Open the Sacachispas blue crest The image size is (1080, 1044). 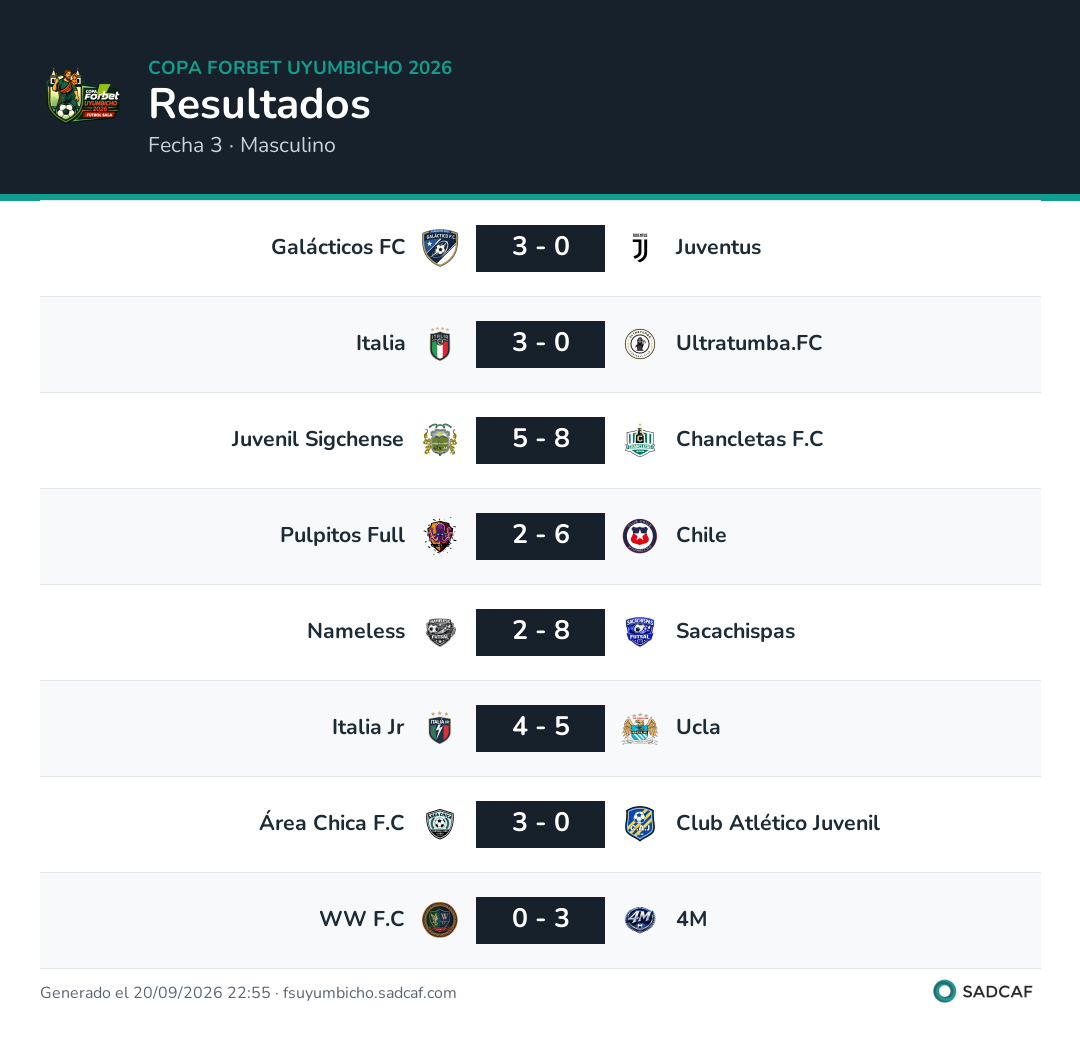(x=640, y=631)
